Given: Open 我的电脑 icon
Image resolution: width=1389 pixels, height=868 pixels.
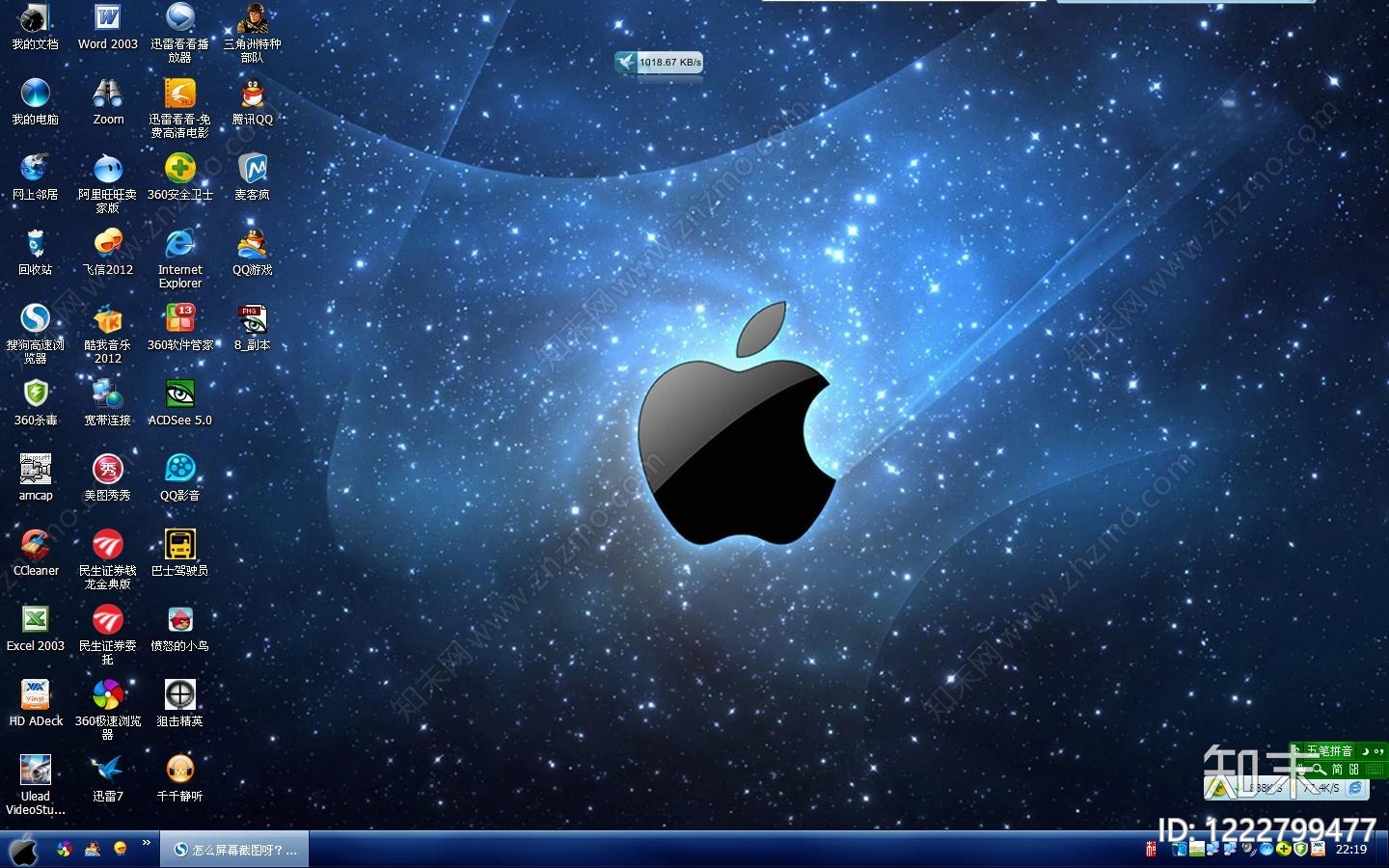Looking at the screenshot, I should (x=35, y=102).
